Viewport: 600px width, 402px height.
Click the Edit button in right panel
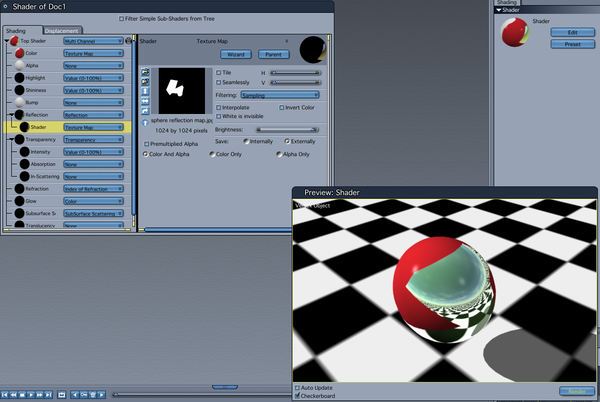tap(572, 32)
